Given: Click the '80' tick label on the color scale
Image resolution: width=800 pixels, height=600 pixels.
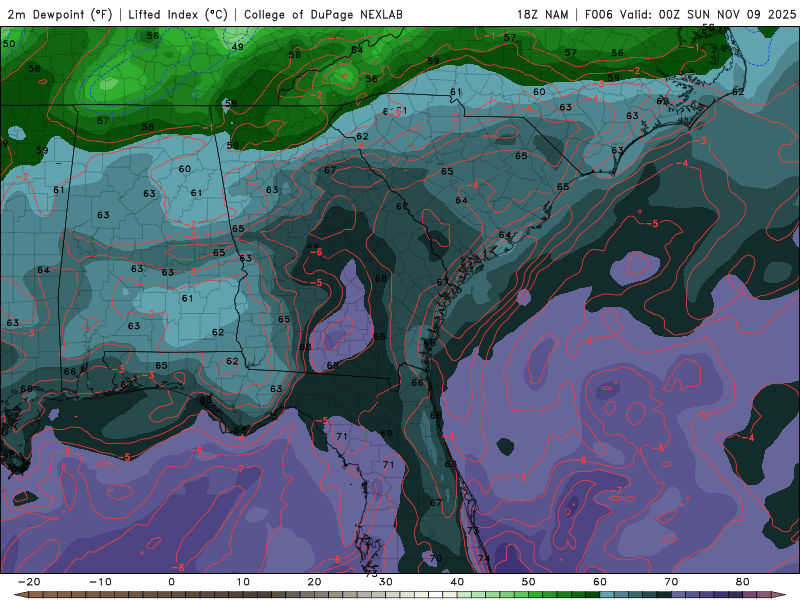Looking at the screenshot, I should (743, 582).
